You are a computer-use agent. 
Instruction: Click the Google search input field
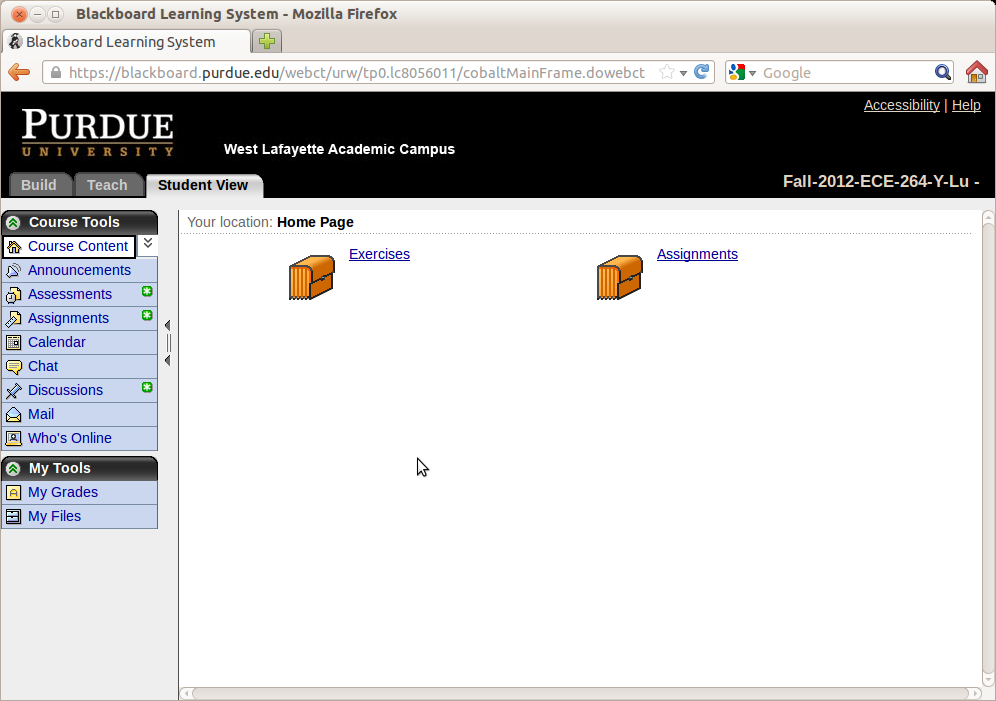[845, 73]
